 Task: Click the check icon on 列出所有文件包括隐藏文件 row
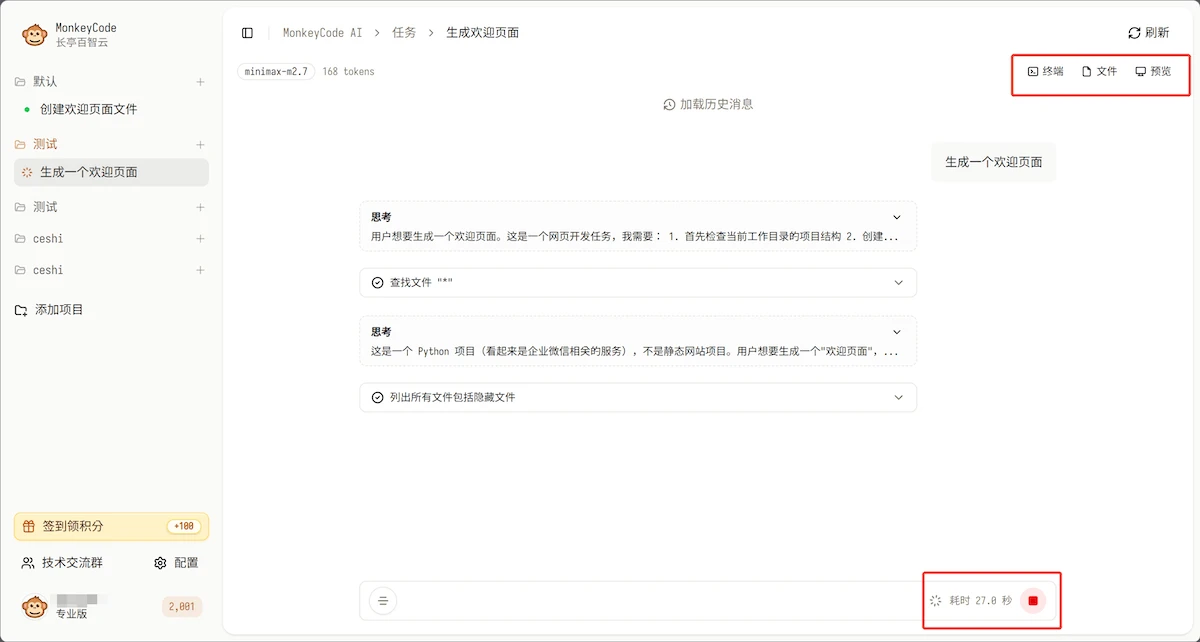(377, 397)
